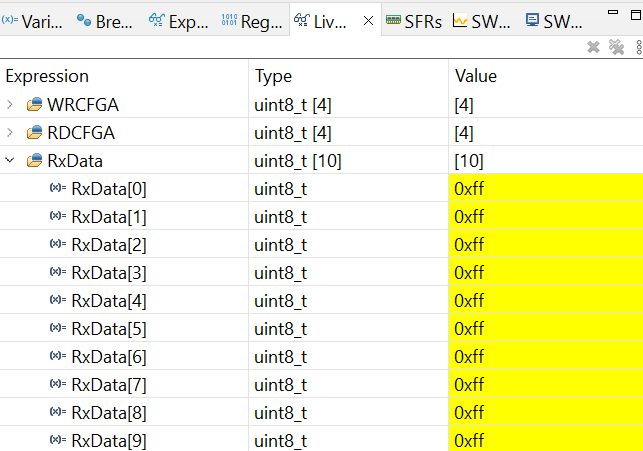Screen dimensions: 643x451
Task: Click the variable icon beside RxData[5]
Action: point(58,327)
